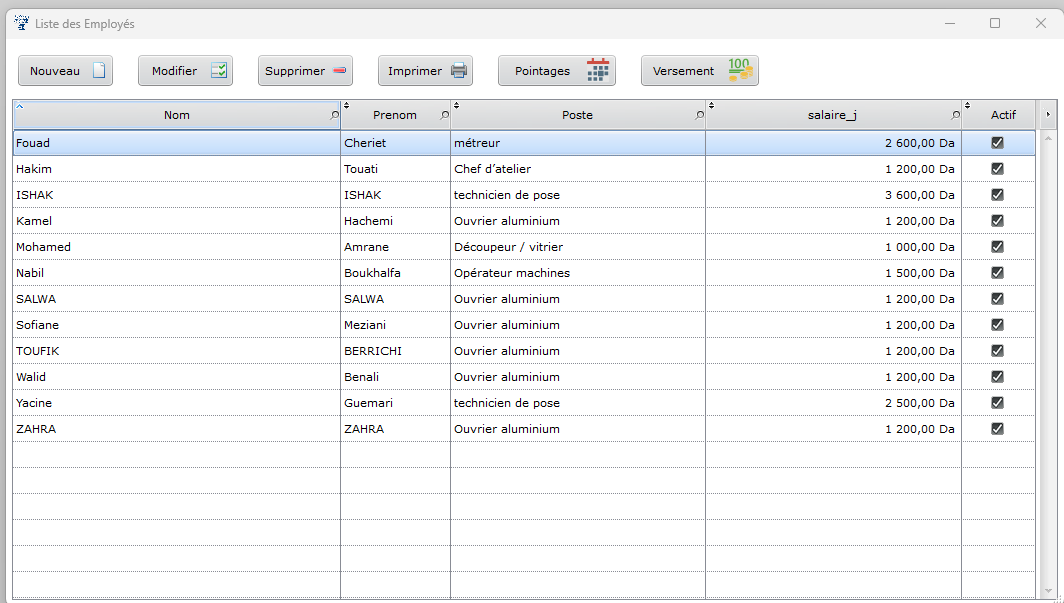This screenshot has width=1064, height=603.
Task: Click the sort arrows on the Actif column
Action: pyautogui.click(x=967, y=106)
